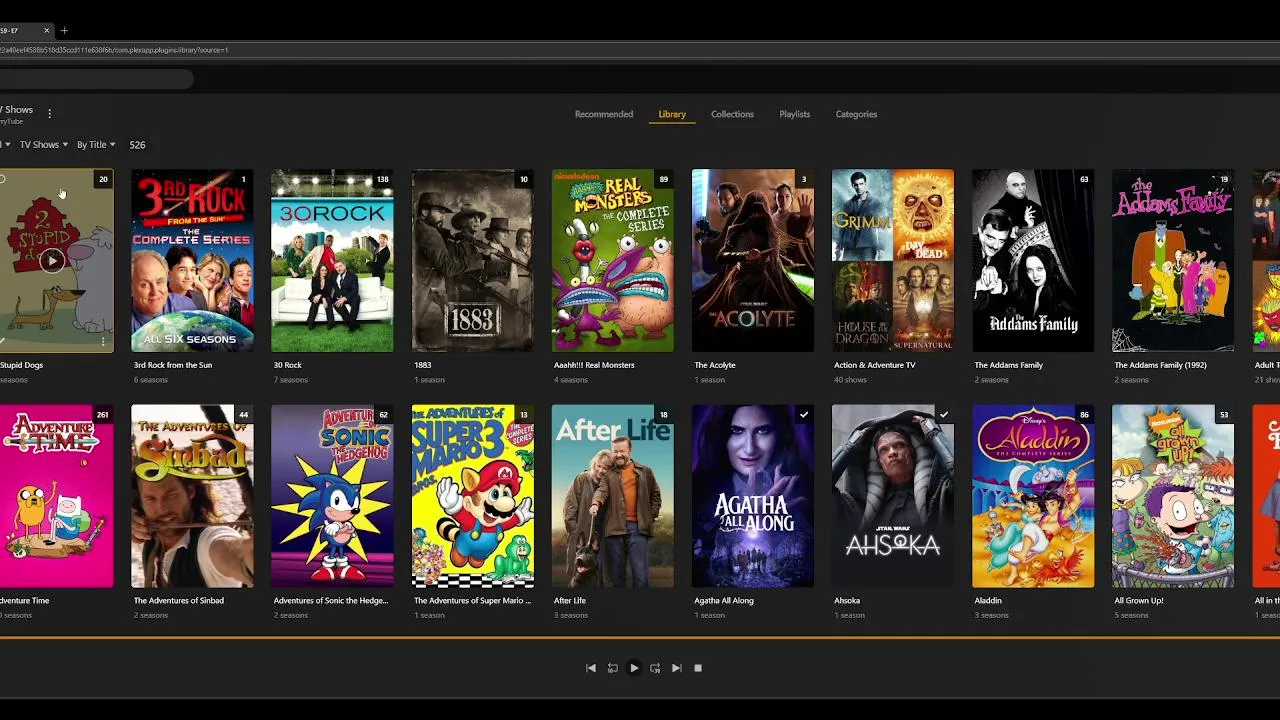Open the Collections tab
The width and height of the screenshot is (1280, 720).
point(732,114)
